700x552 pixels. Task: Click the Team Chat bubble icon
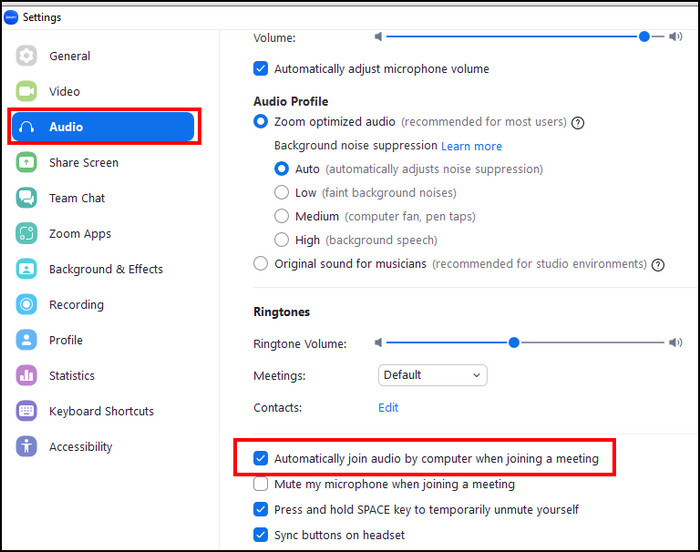pyautogui.click(x=26, y=198)
